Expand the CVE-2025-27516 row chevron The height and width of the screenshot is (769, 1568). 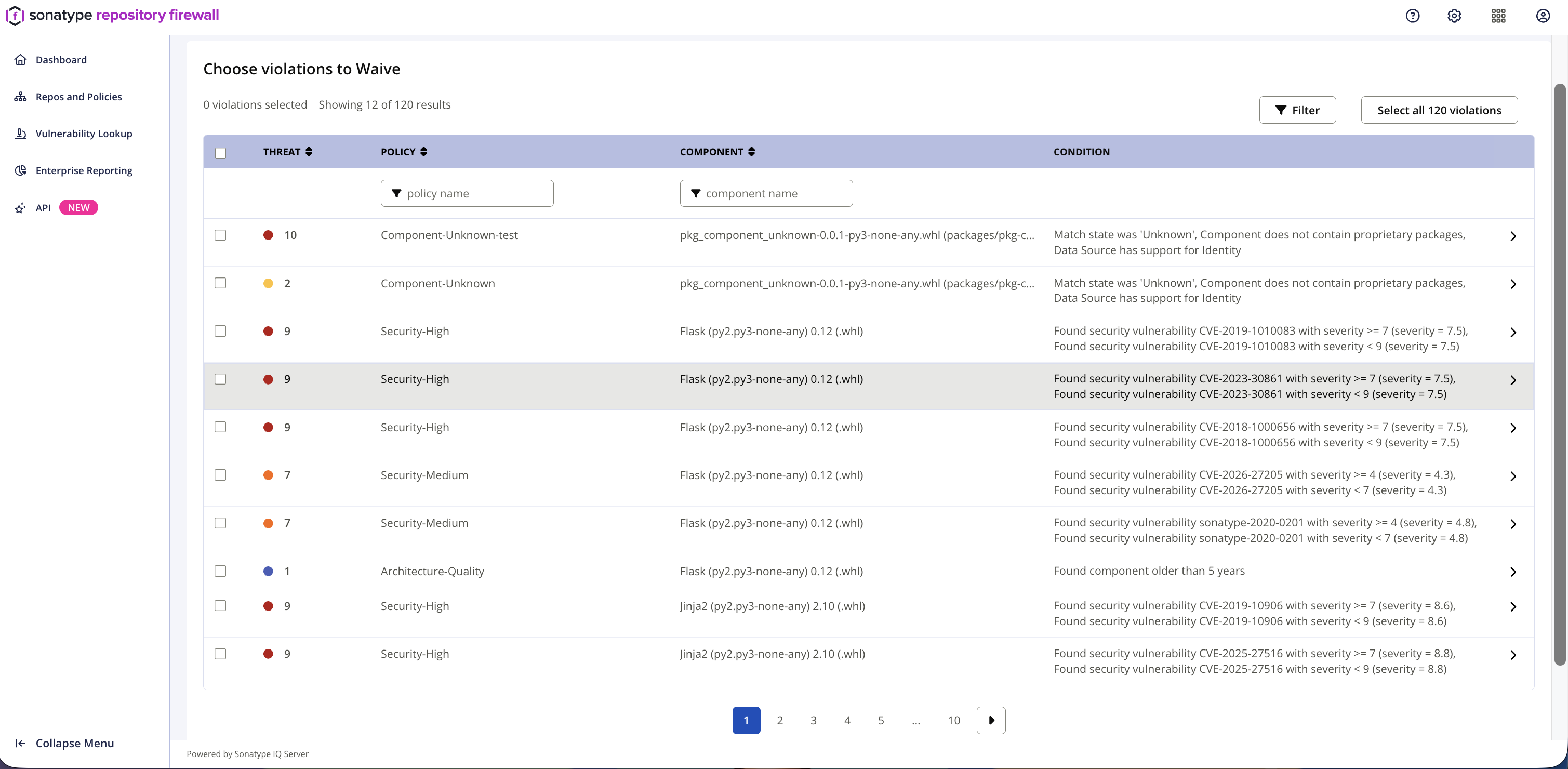1512,655
